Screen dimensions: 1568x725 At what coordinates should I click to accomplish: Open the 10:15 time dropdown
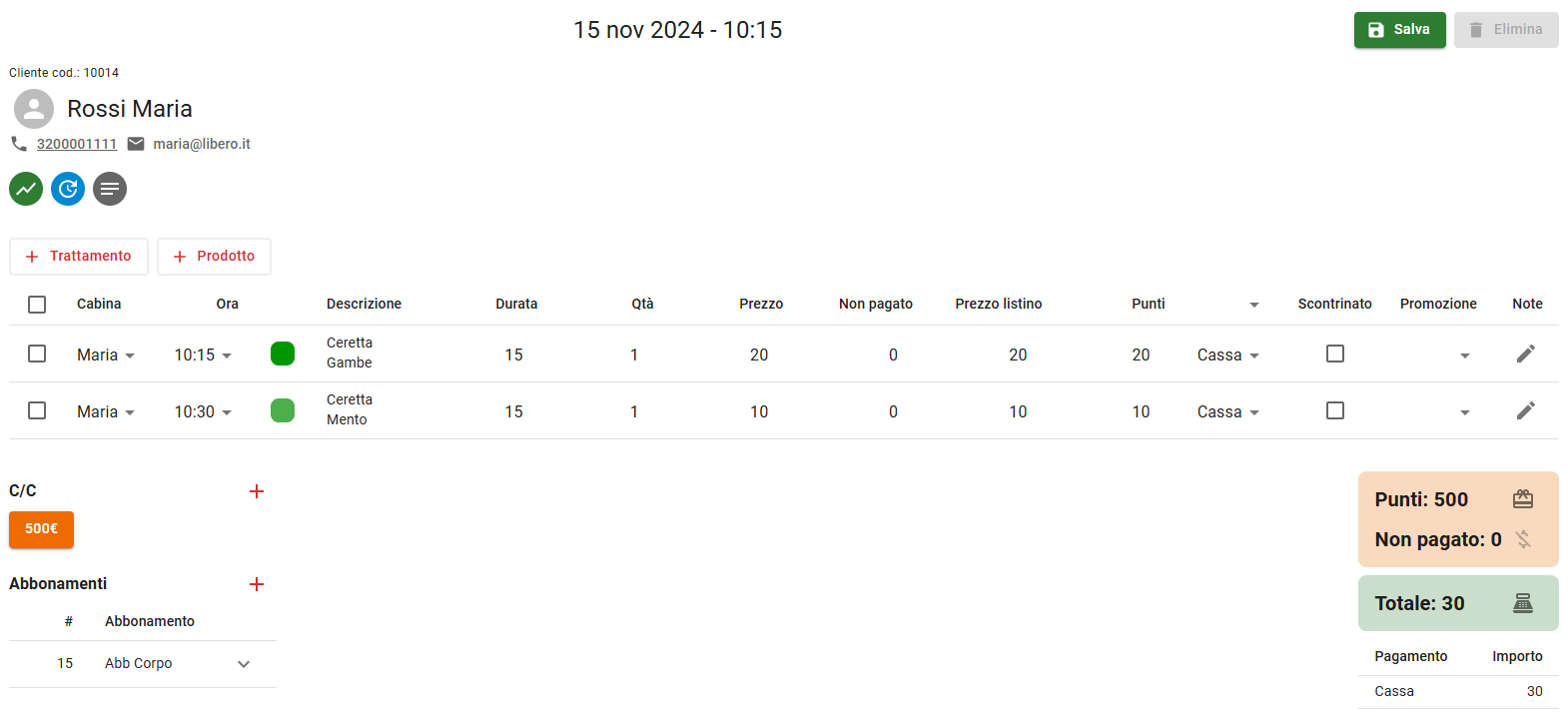click(x=203, y=355)
